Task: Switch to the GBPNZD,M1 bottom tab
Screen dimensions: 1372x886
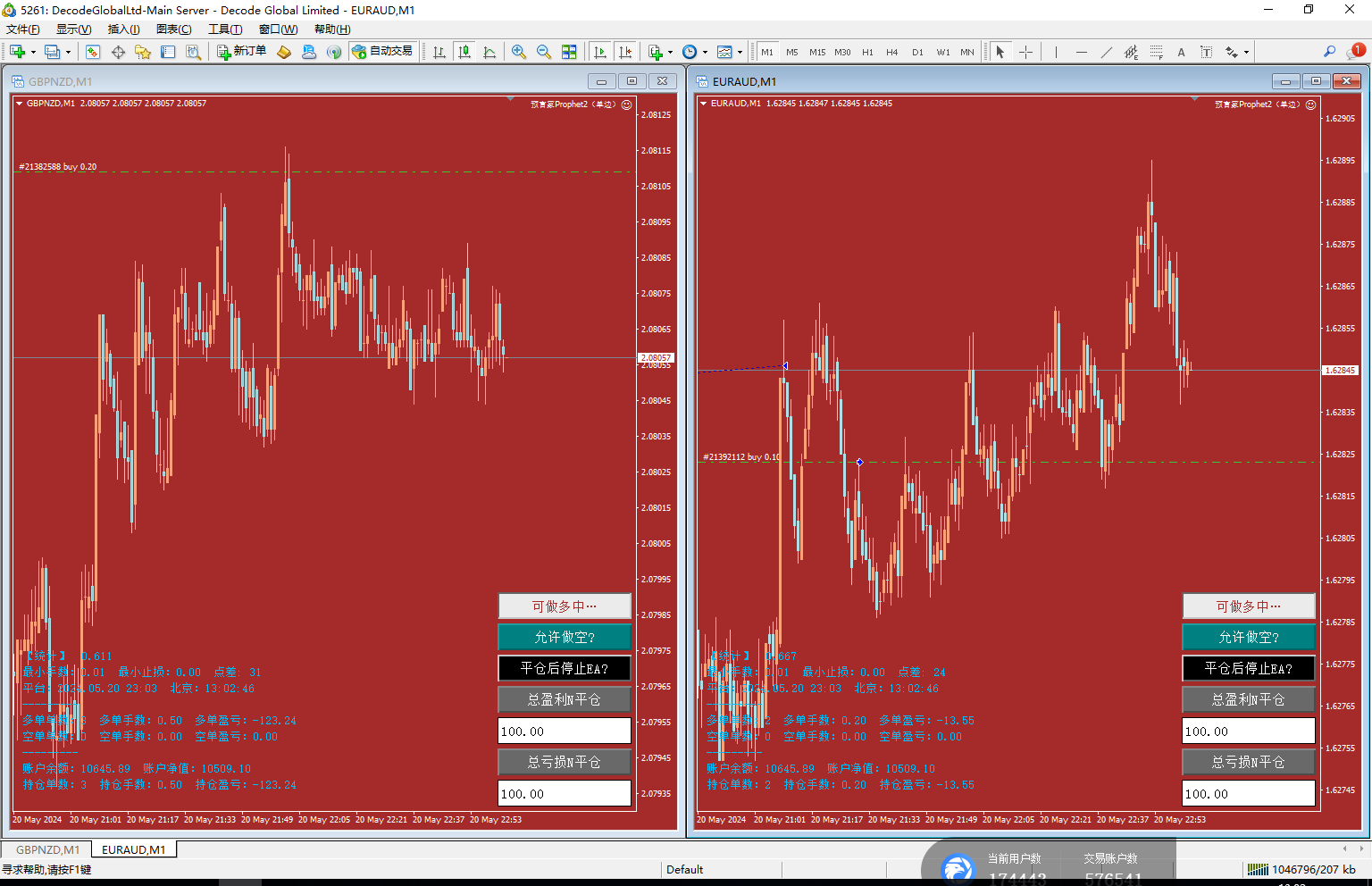Action: coord(47,849)
